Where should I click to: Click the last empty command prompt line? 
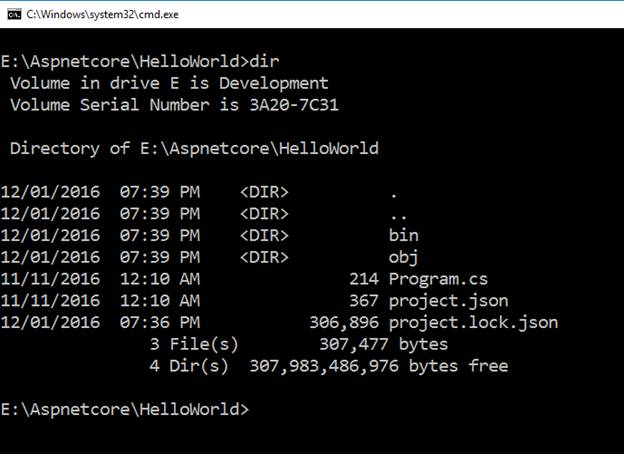(126, 409)
